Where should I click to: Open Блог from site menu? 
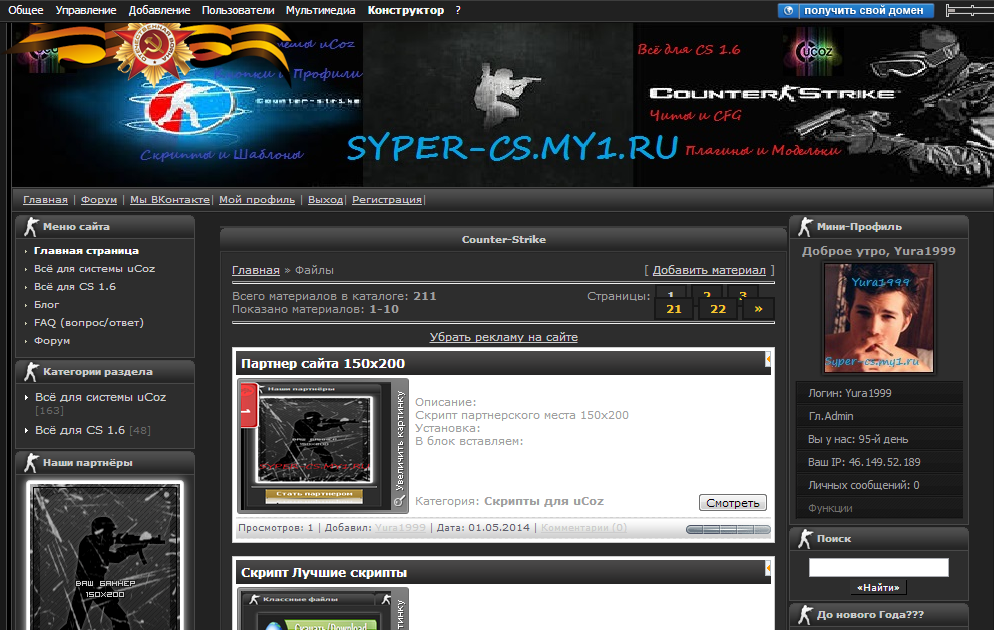coord(46,305)
